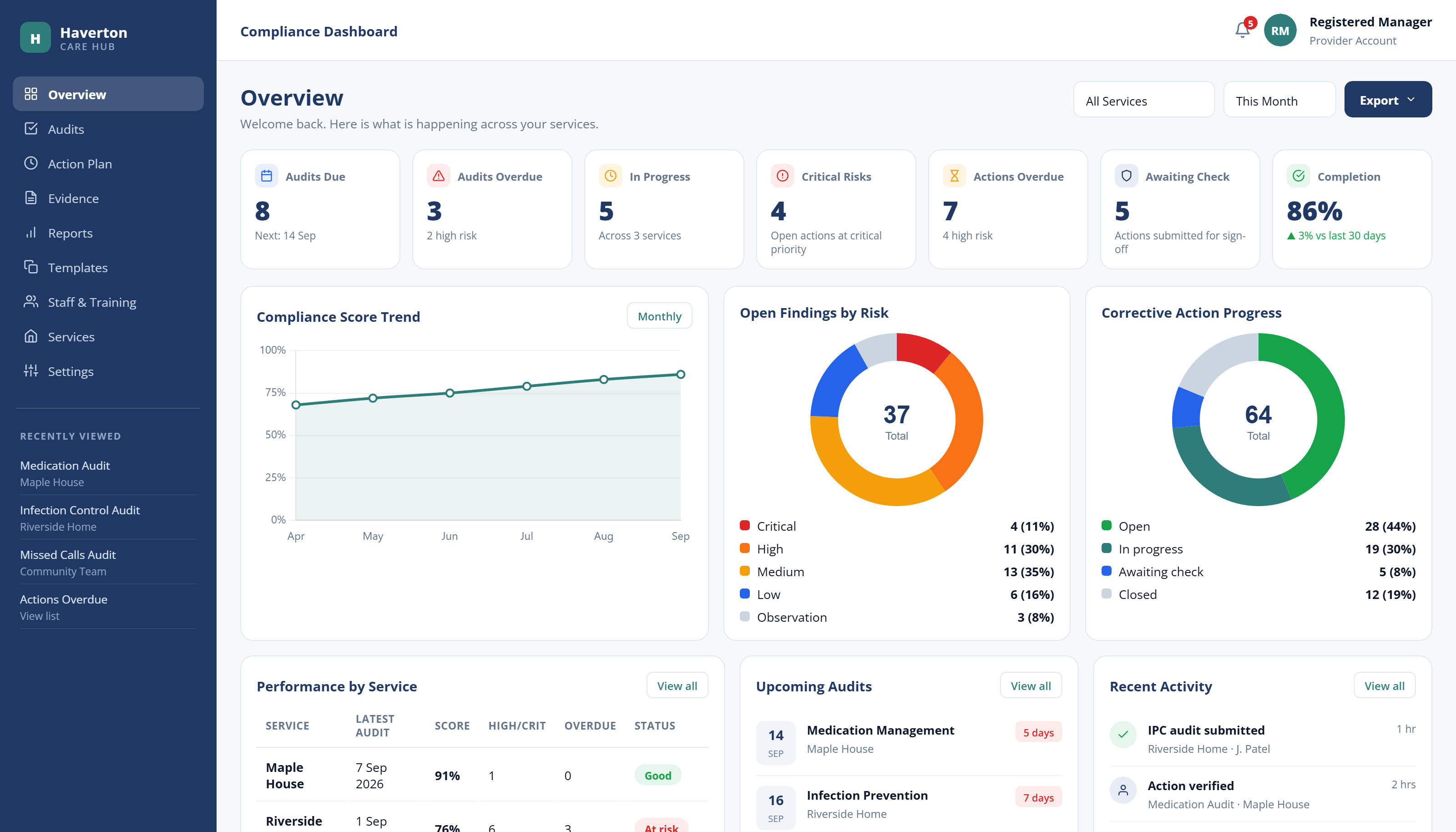Open the Templates menu item
The width and height of the screenshot is (1456, 832).
(108, 267)
